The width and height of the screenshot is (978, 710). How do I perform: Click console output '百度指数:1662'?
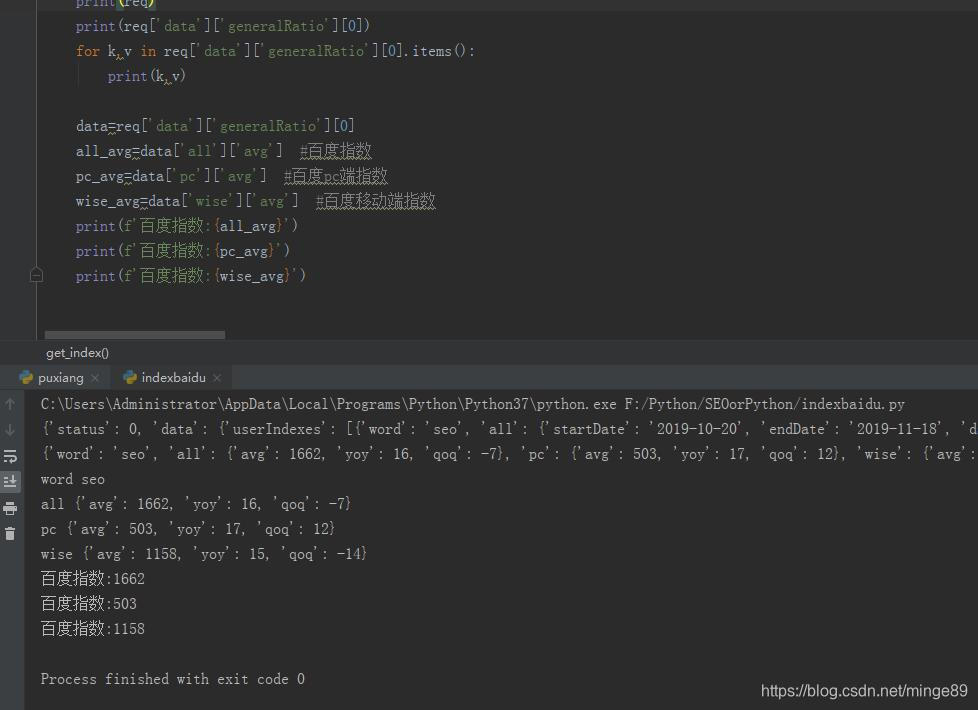[92, 578]
